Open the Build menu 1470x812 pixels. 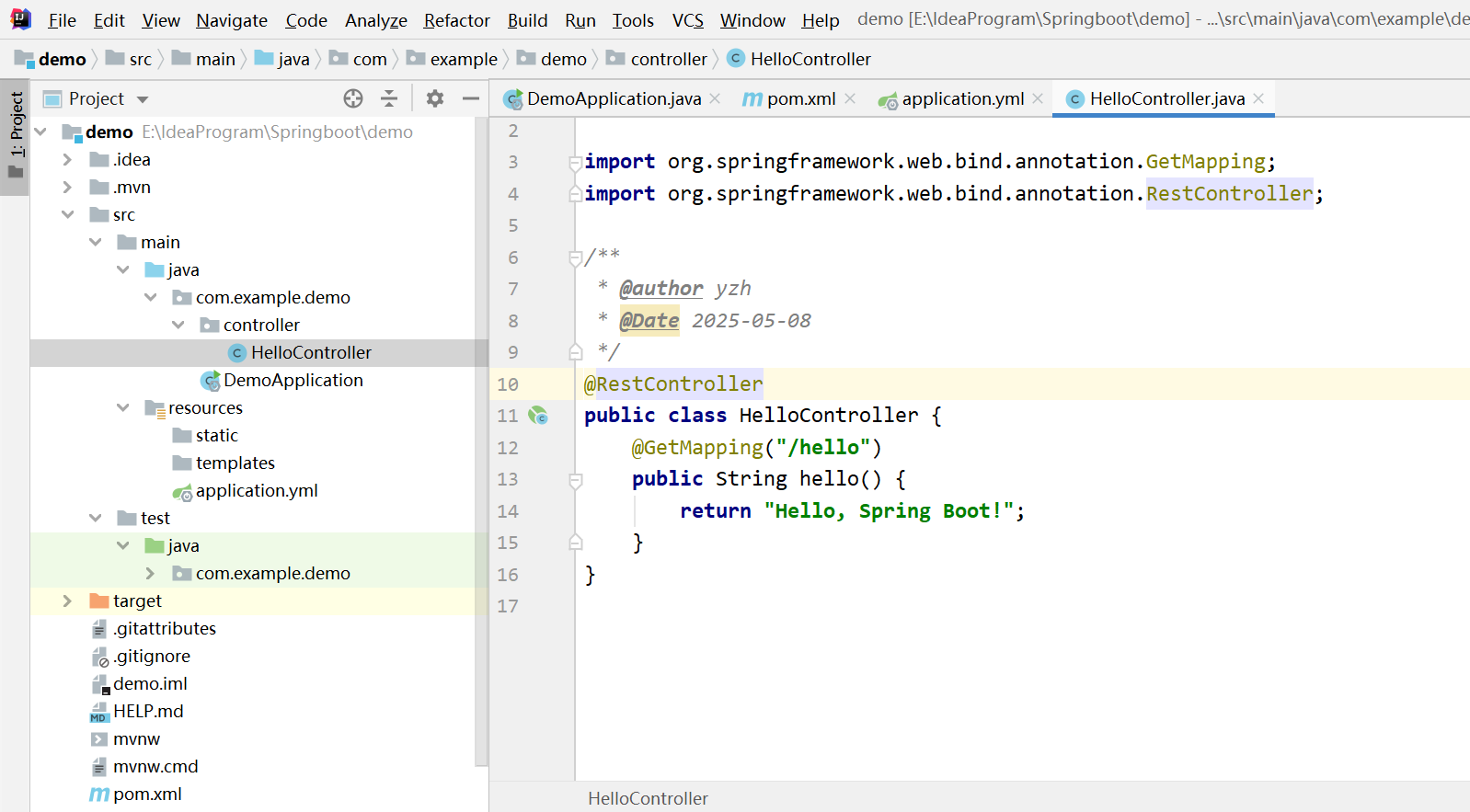click(x=527, y=20)
